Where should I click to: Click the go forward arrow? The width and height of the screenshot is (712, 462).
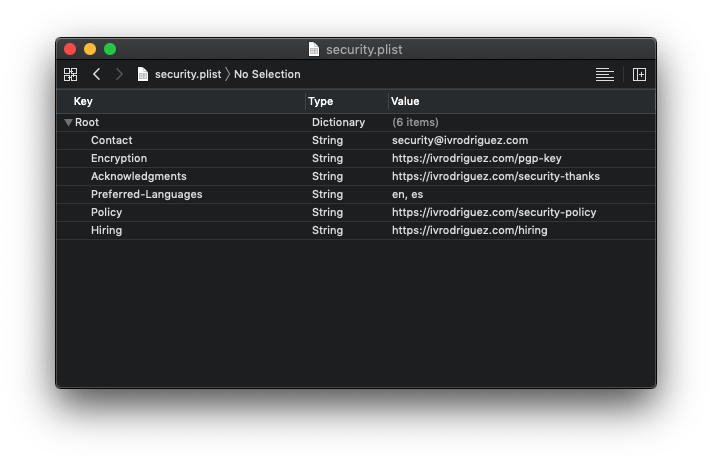[x=120, y=74]
